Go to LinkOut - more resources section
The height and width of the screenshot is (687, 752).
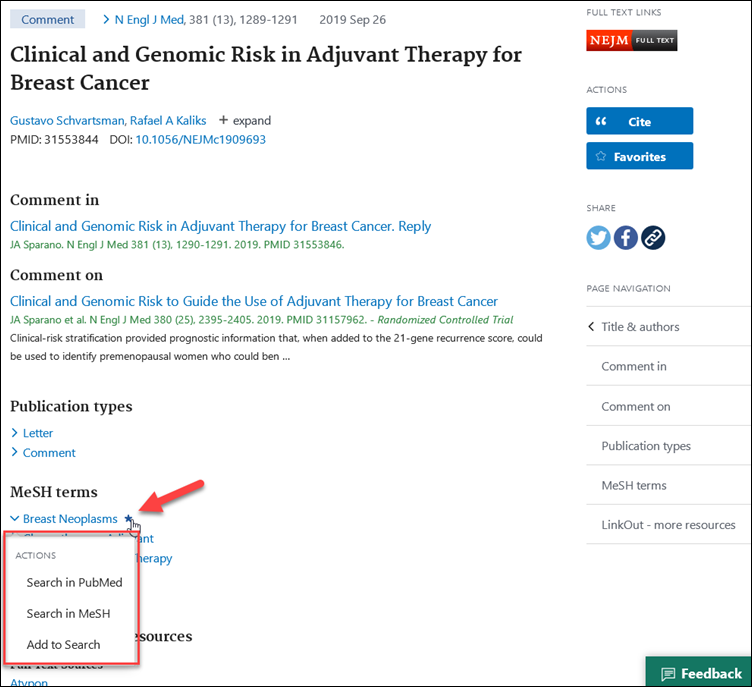coord(668,525)
